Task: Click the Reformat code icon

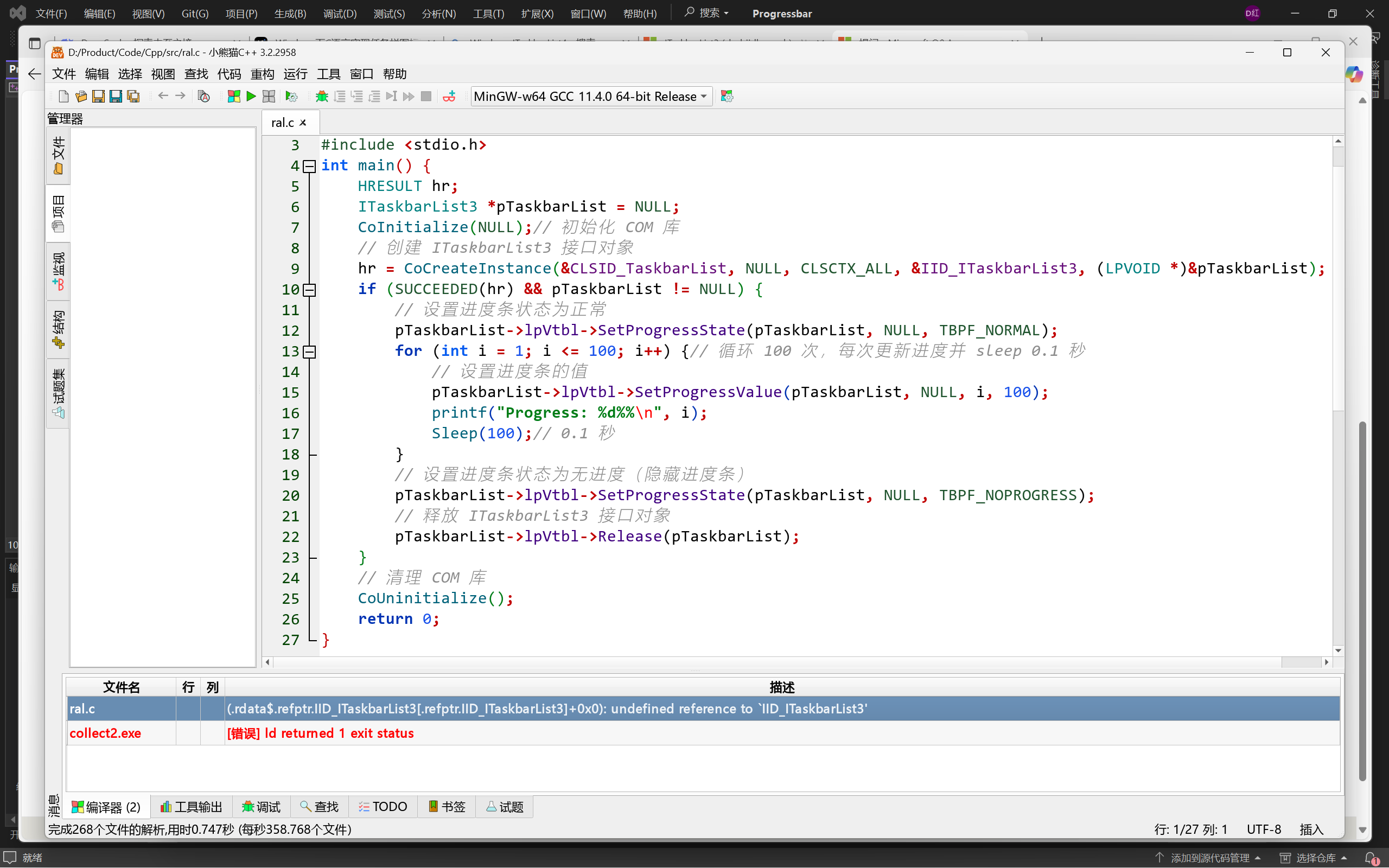Action: [203, 97]
